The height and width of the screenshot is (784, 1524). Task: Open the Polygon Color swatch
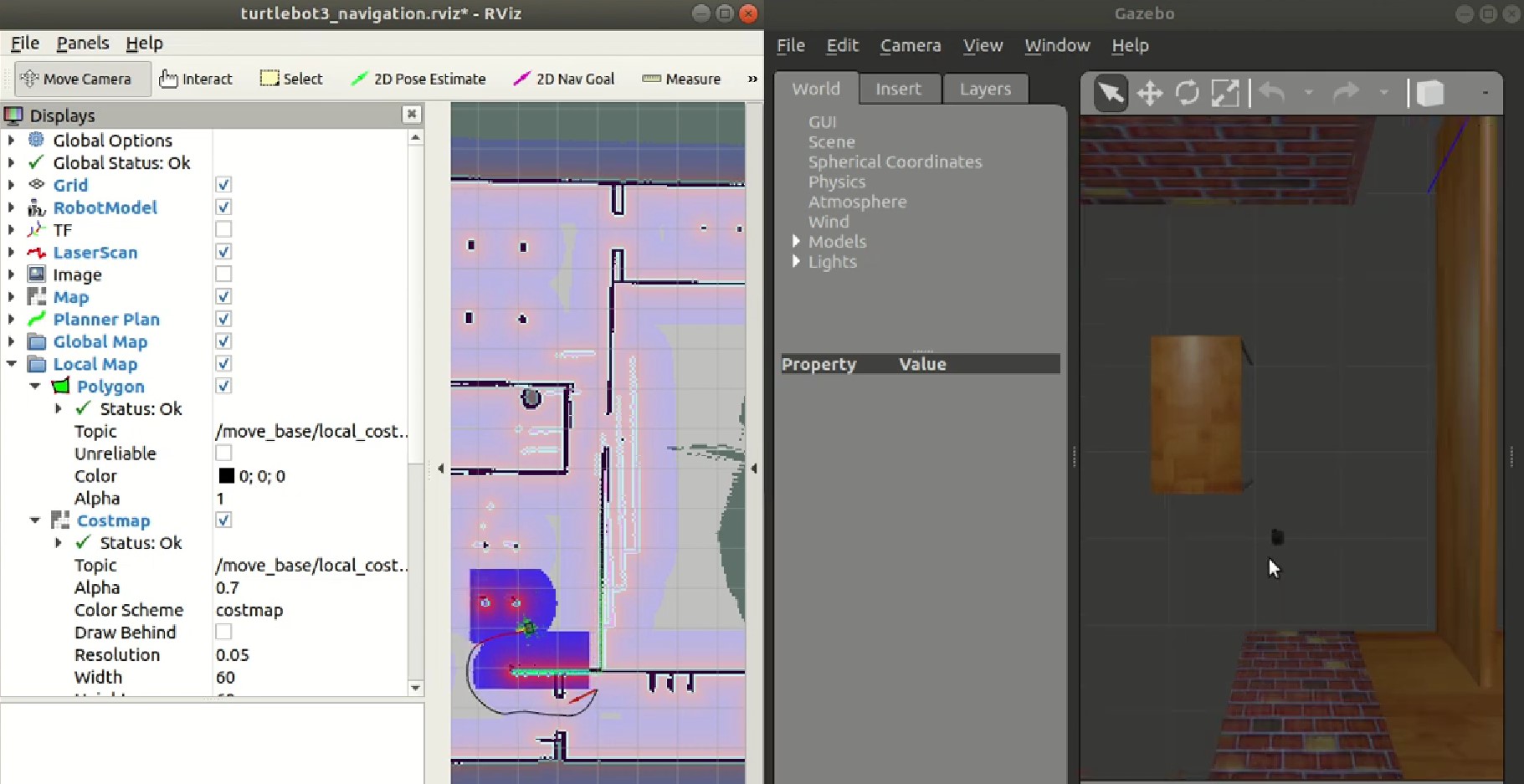(226, 475)
